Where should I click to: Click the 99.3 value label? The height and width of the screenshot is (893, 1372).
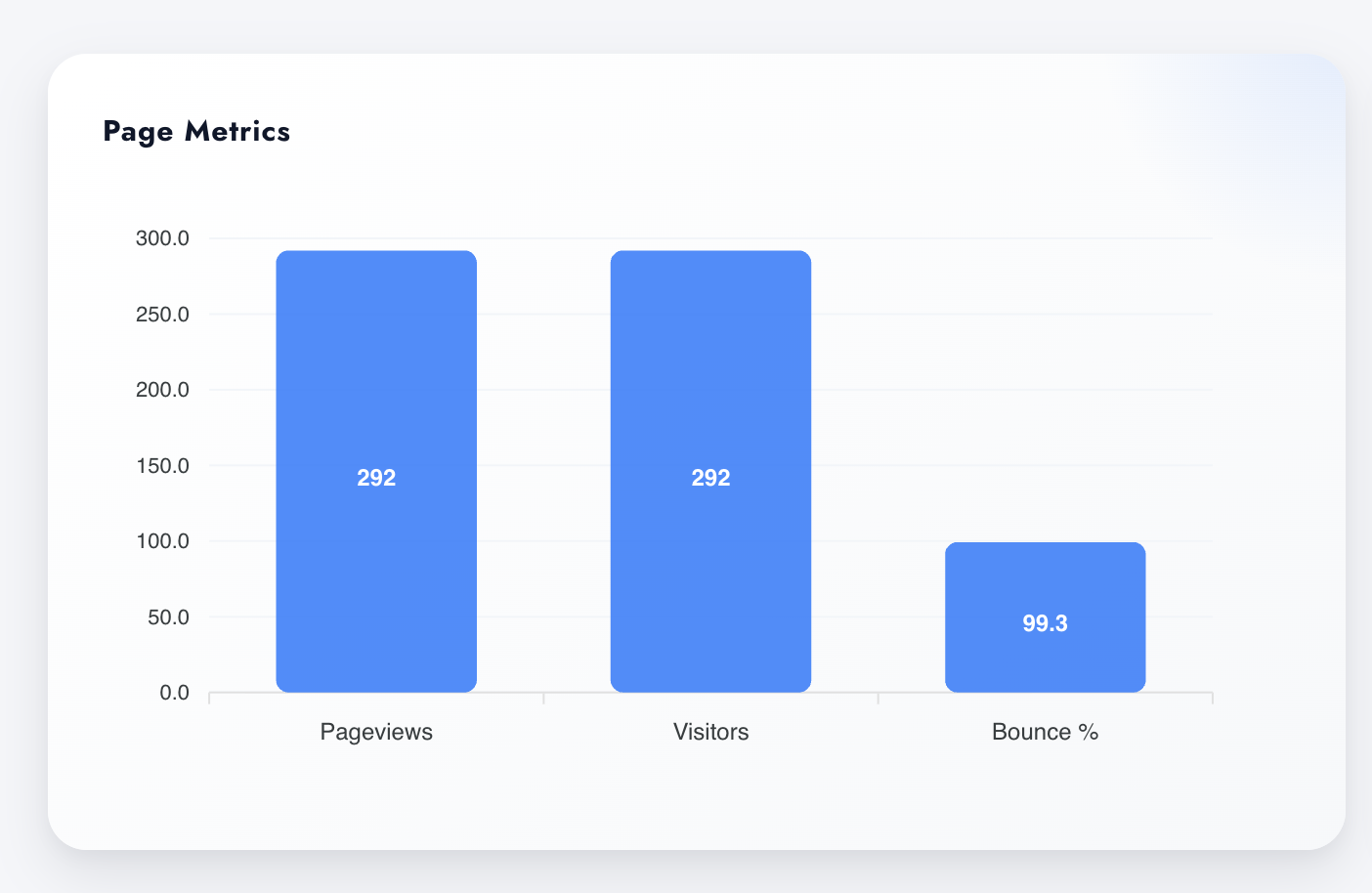click(x=1045, y=623)
